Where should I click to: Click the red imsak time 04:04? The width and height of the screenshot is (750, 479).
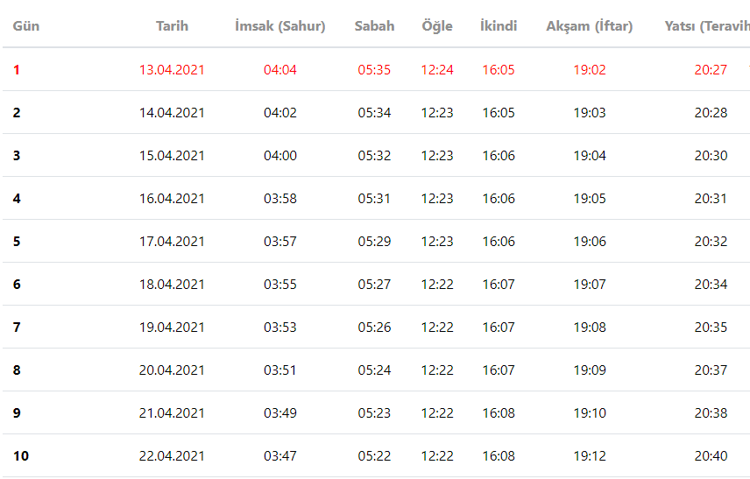[x=280, y=70]
